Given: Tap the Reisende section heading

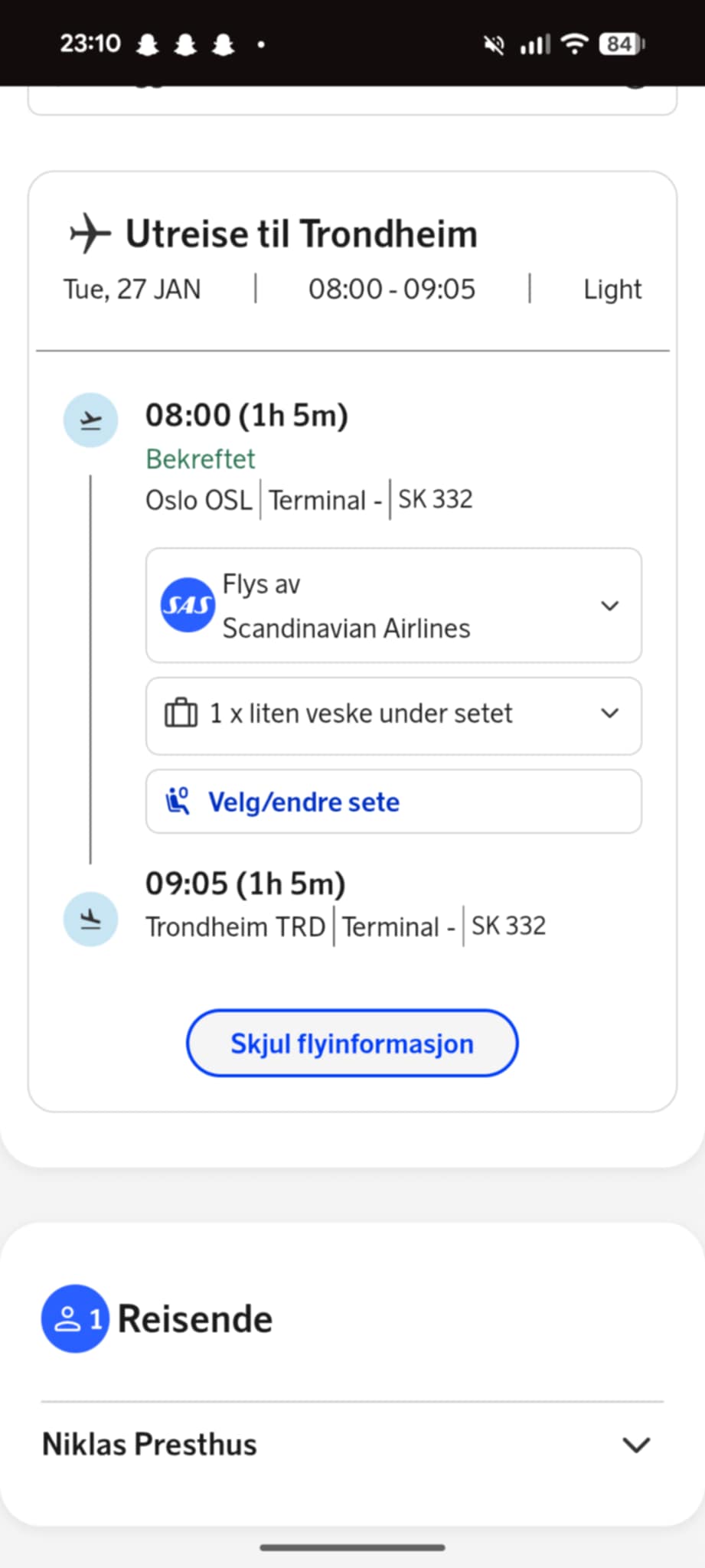Looking at the screenshot, I should (x=195, y=1318).
